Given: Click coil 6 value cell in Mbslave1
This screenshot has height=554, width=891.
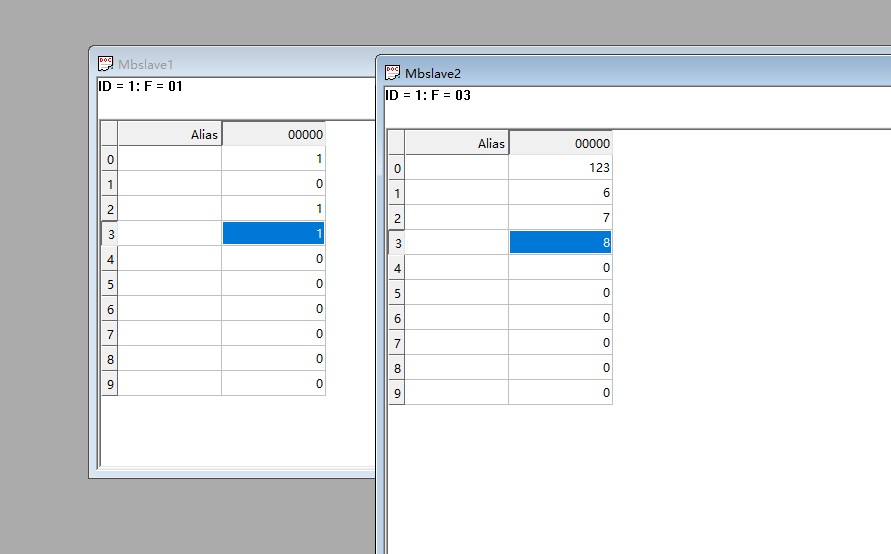Looking at the screenshot, I should tap(273, 309).
